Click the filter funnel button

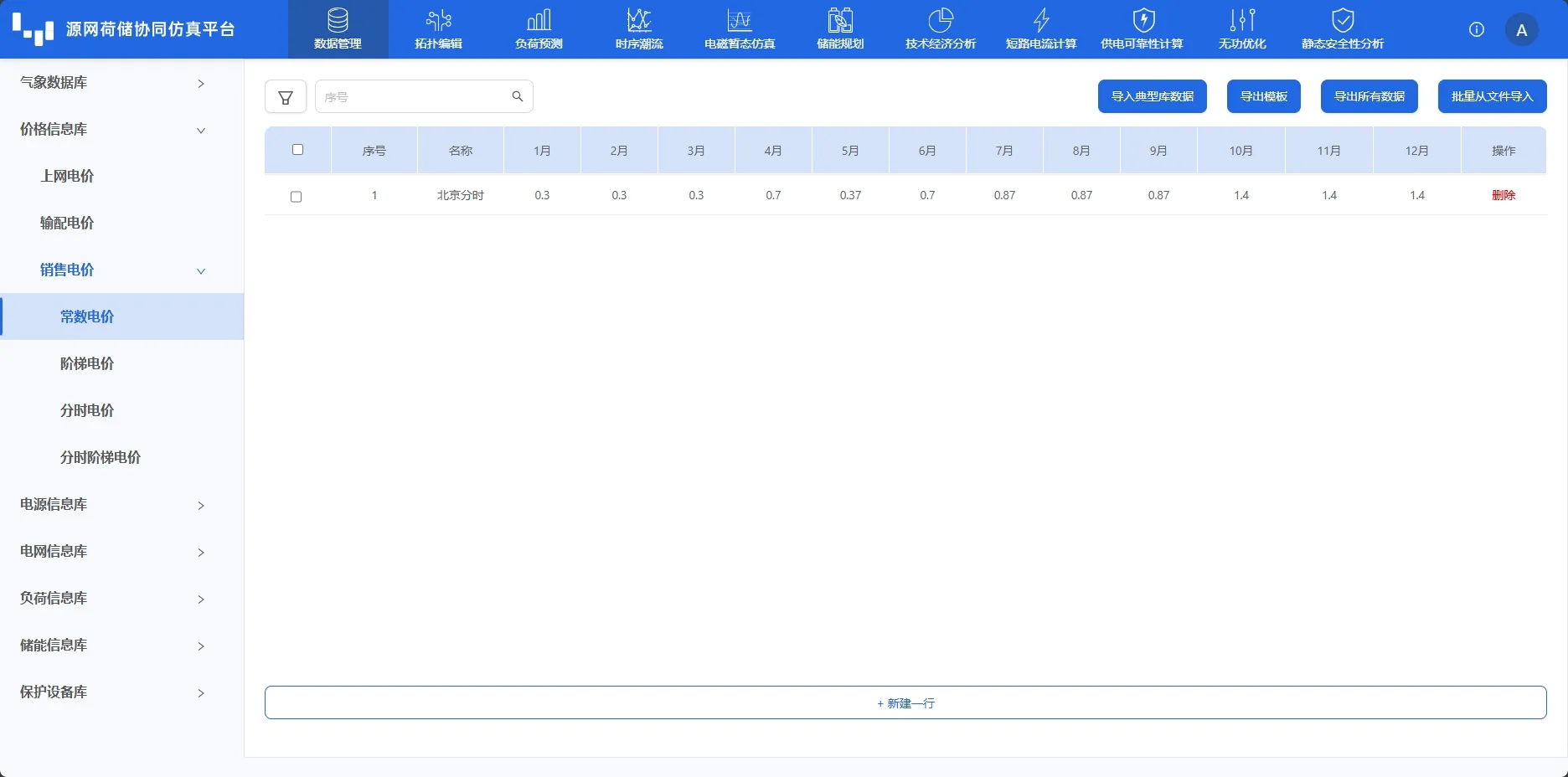(286, 97)
